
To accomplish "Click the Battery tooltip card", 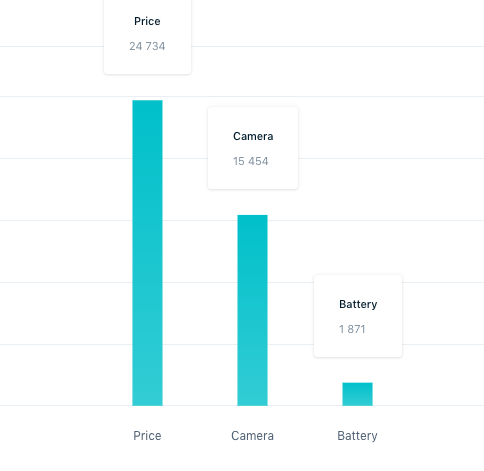I will coord(358,316).
